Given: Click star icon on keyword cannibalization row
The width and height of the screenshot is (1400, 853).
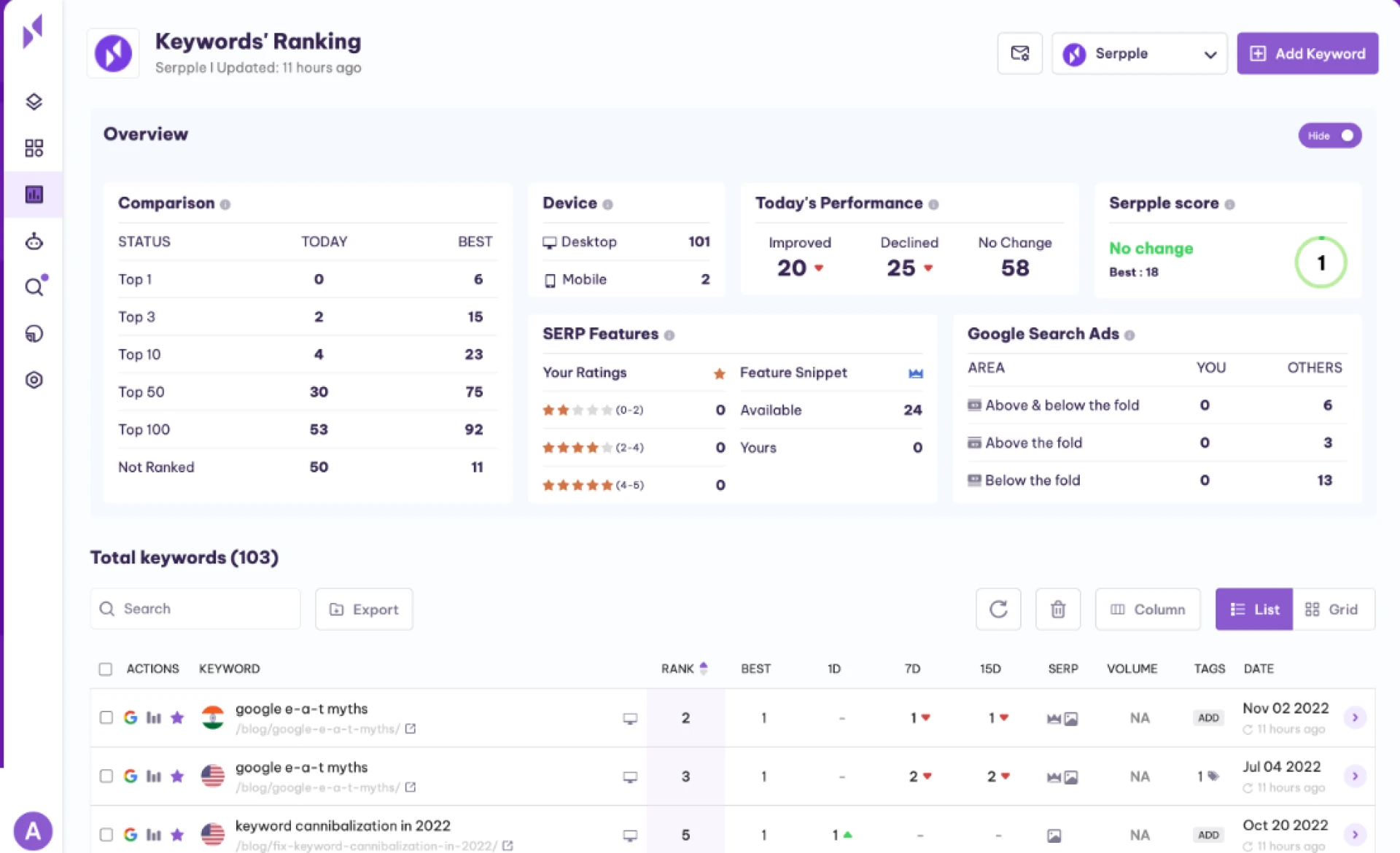Looking at the screenshot, I should click(177, 834).
